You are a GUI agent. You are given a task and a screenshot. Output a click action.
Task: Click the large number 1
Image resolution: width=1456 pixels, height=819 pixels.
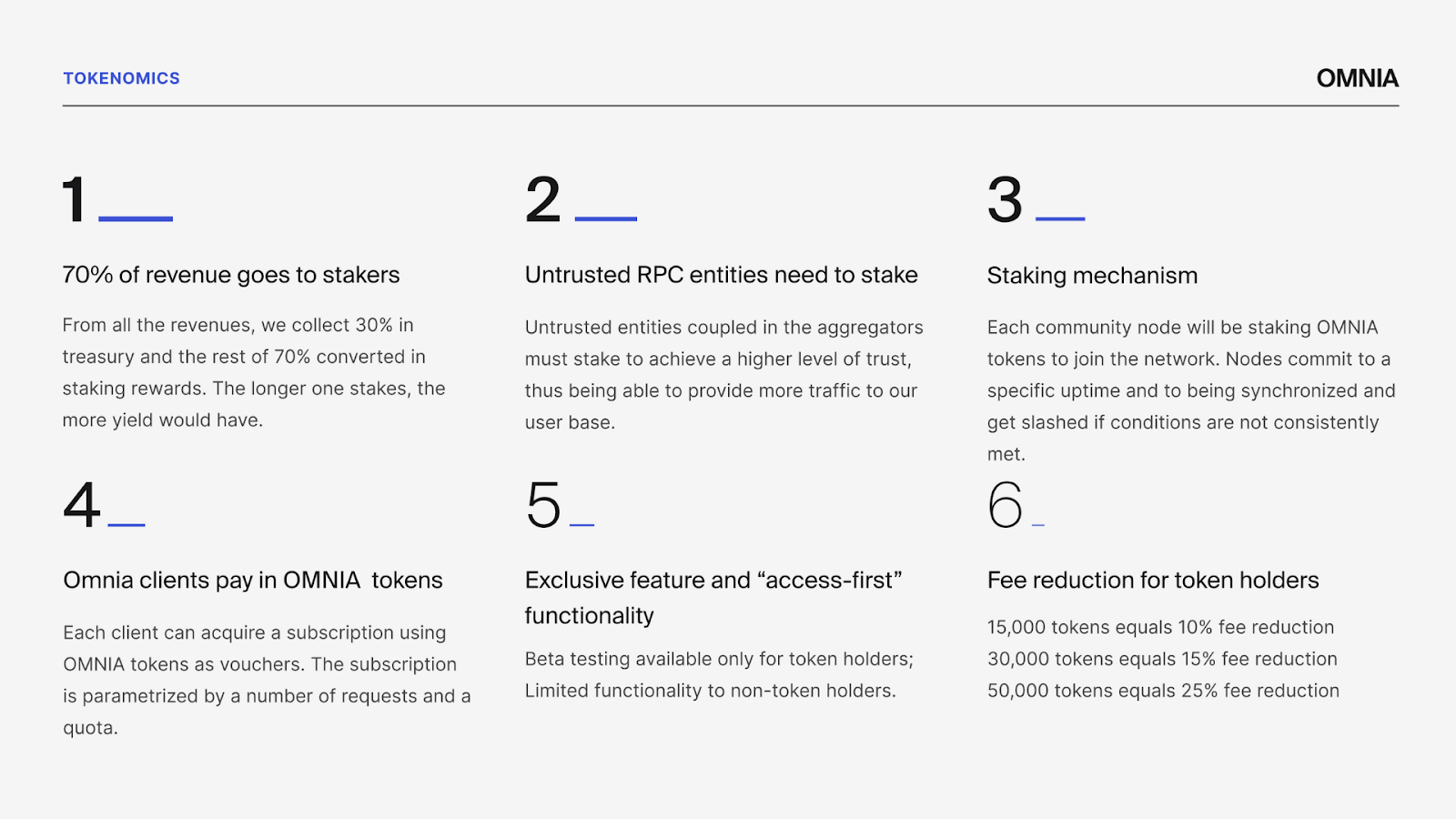75,200
